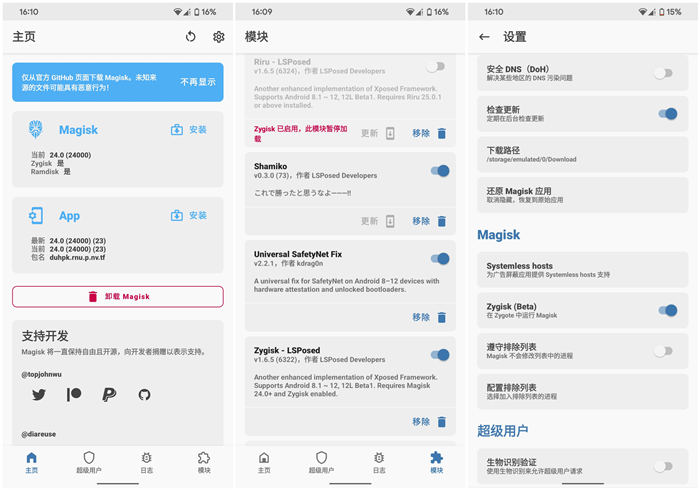Enable the 安全 DNS (DoH) switch
The width and height of the screenshot is (700, 490).
[663, 73]
